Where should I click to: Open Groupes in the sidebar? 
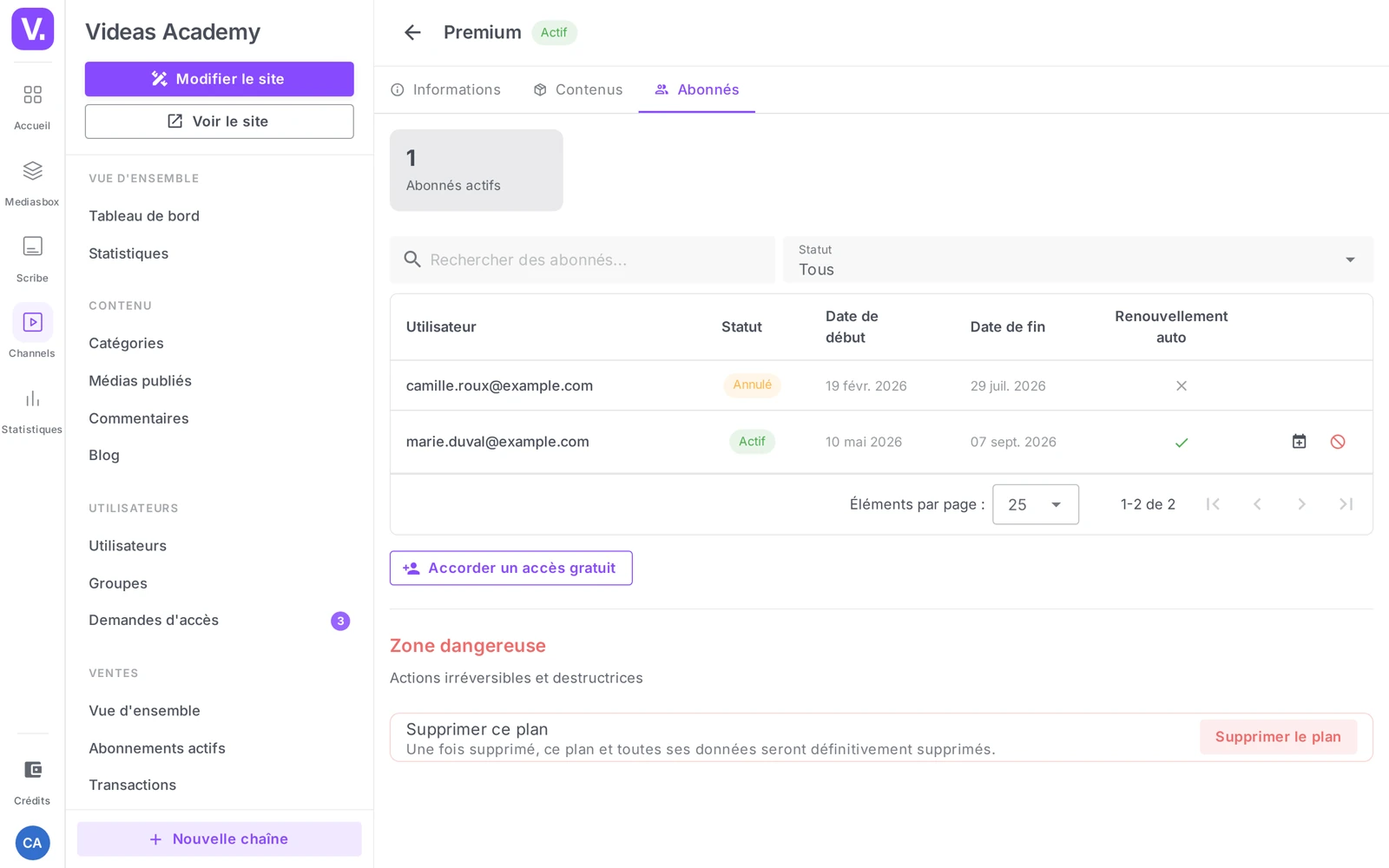(x=118, y=583)
